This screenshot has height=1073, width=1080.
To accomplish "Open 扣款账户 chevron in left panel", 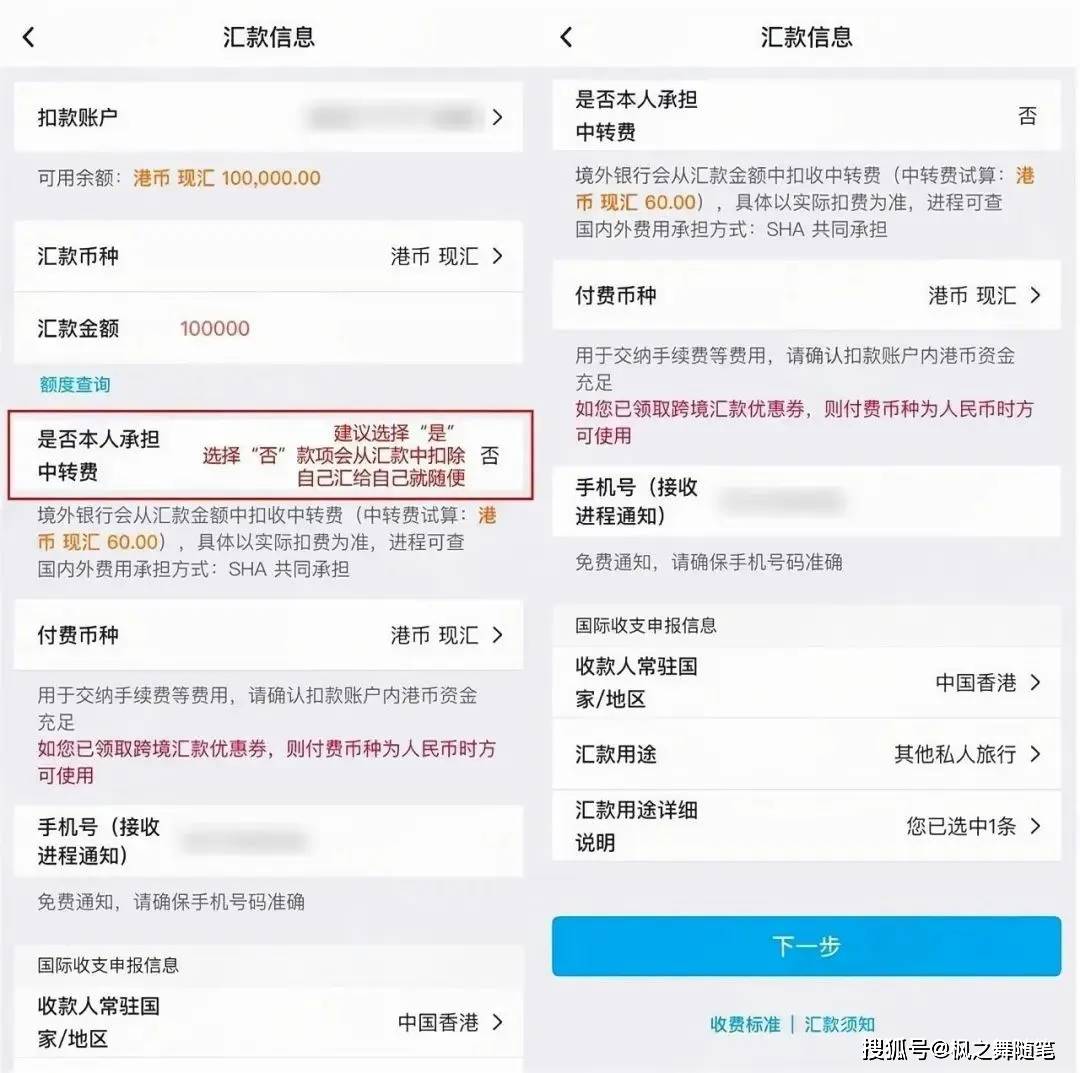I will (x=498, y=118).
